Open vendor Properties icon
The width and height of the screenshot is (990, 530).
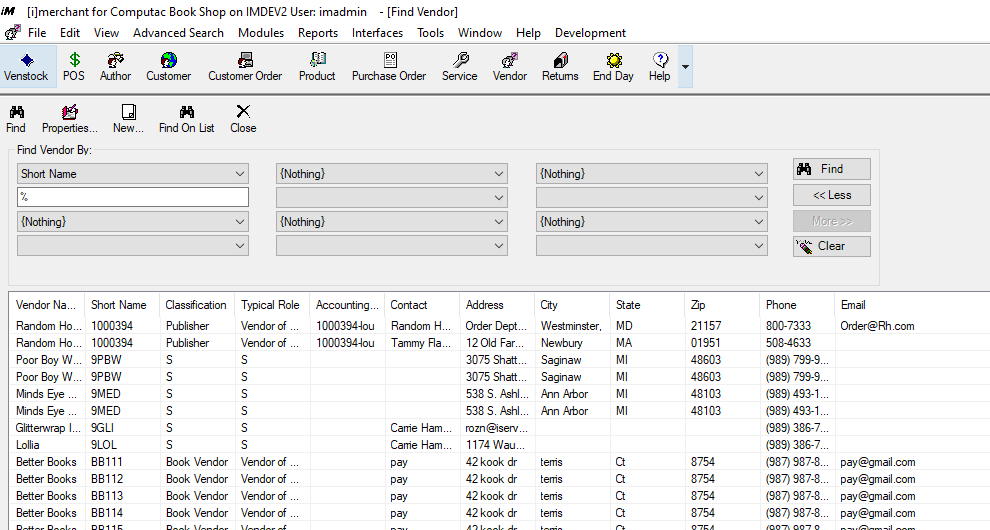(x=69, y=119)
